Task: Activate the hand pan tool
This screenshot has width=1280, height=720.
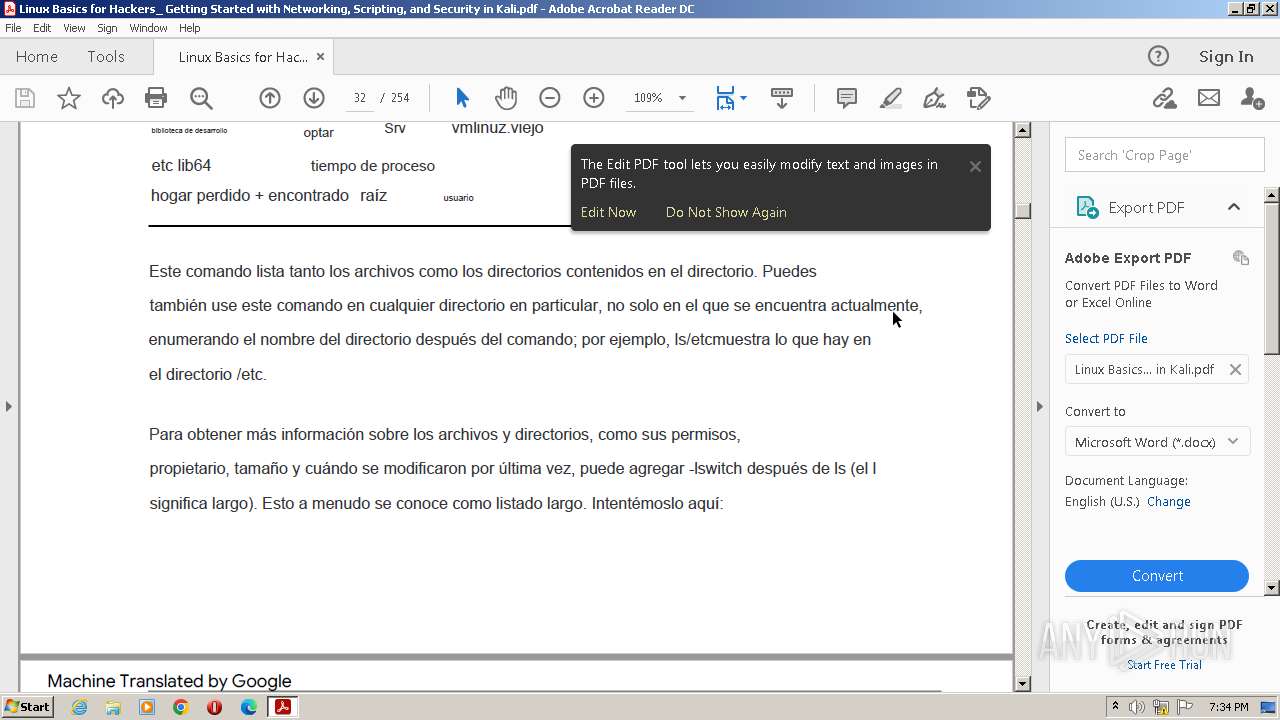Action: (506, 98)
